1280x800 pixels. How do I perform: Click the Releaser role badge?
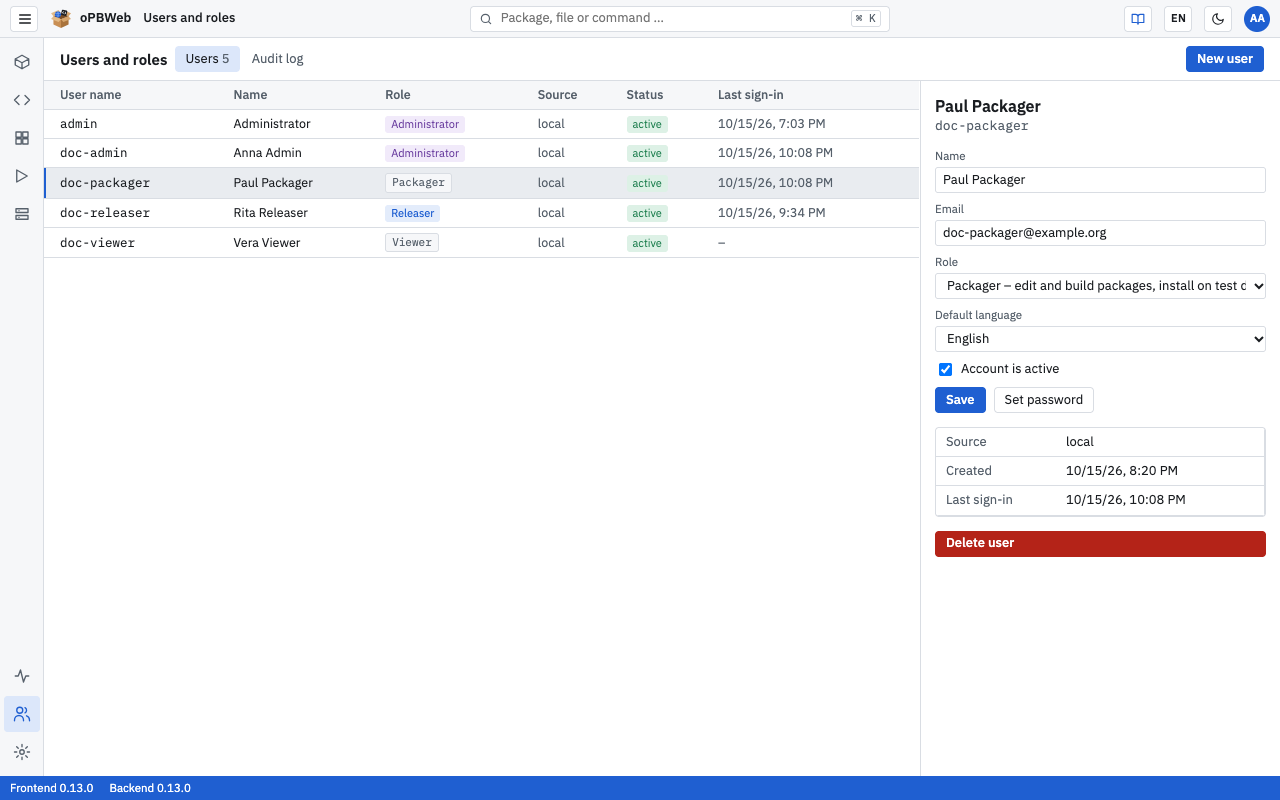point(412,213)
